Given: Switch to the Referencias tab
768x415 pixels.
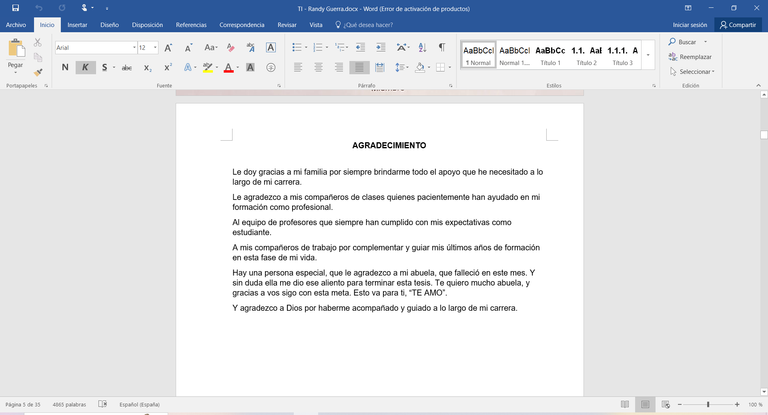Looking at the screenshot, I should tap(191, 25).
